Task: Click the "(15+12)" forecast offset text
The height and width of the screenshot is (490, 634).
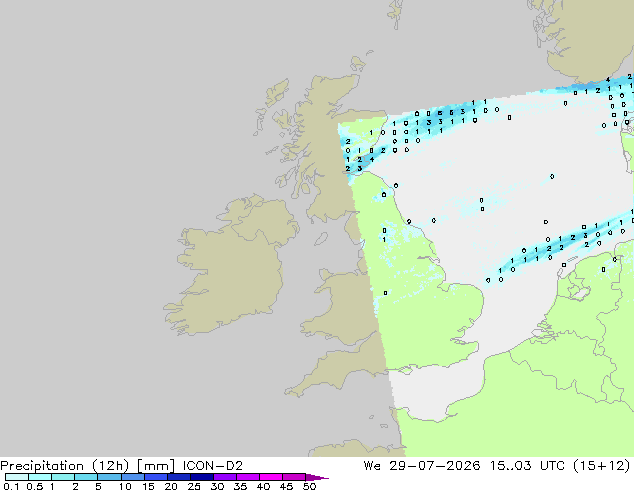Action: tap(601, 466)
